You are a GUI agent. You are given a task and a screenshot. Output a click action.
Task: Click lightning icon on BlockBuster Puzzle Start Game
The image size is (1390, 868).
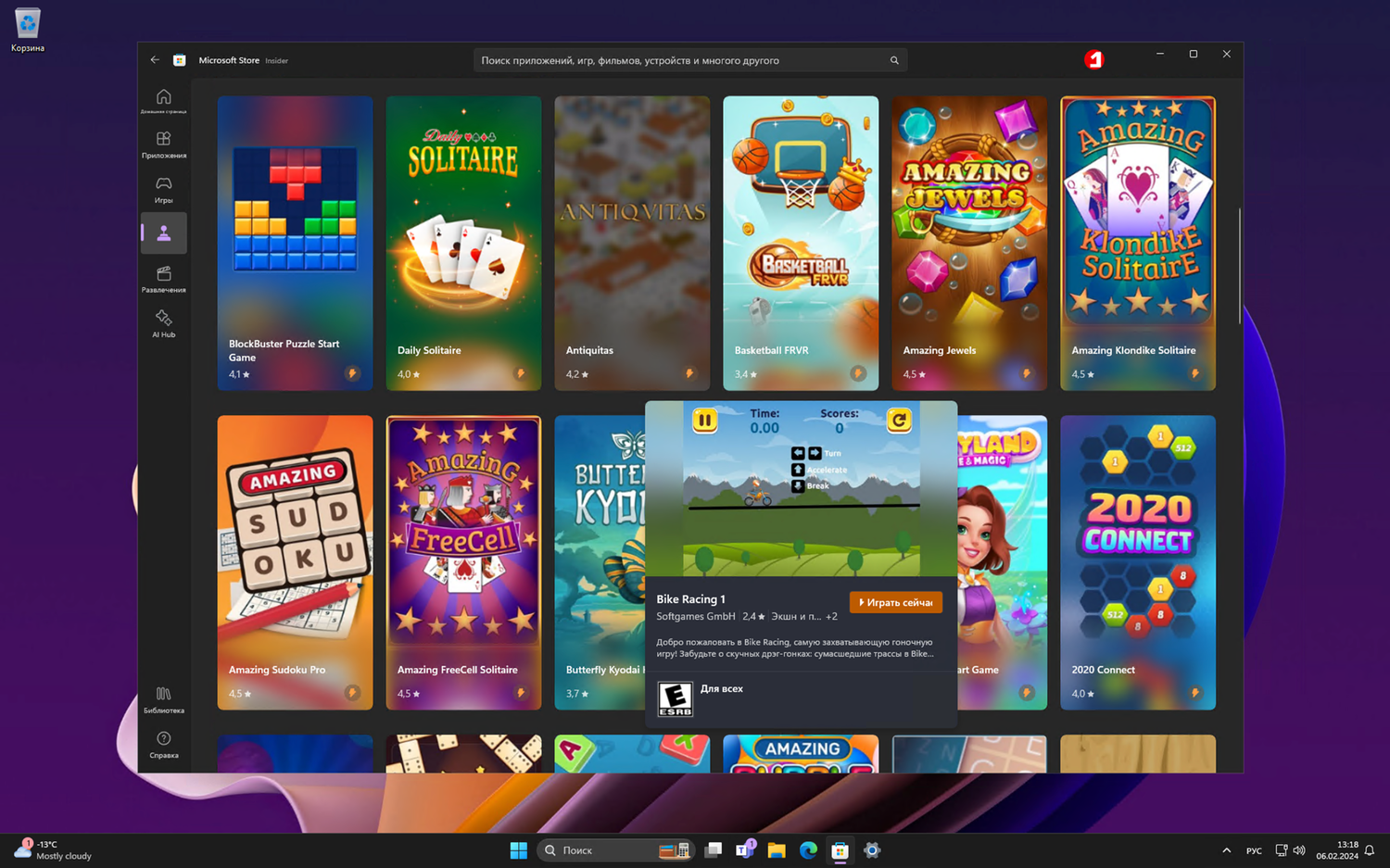(x=352, y=373)
